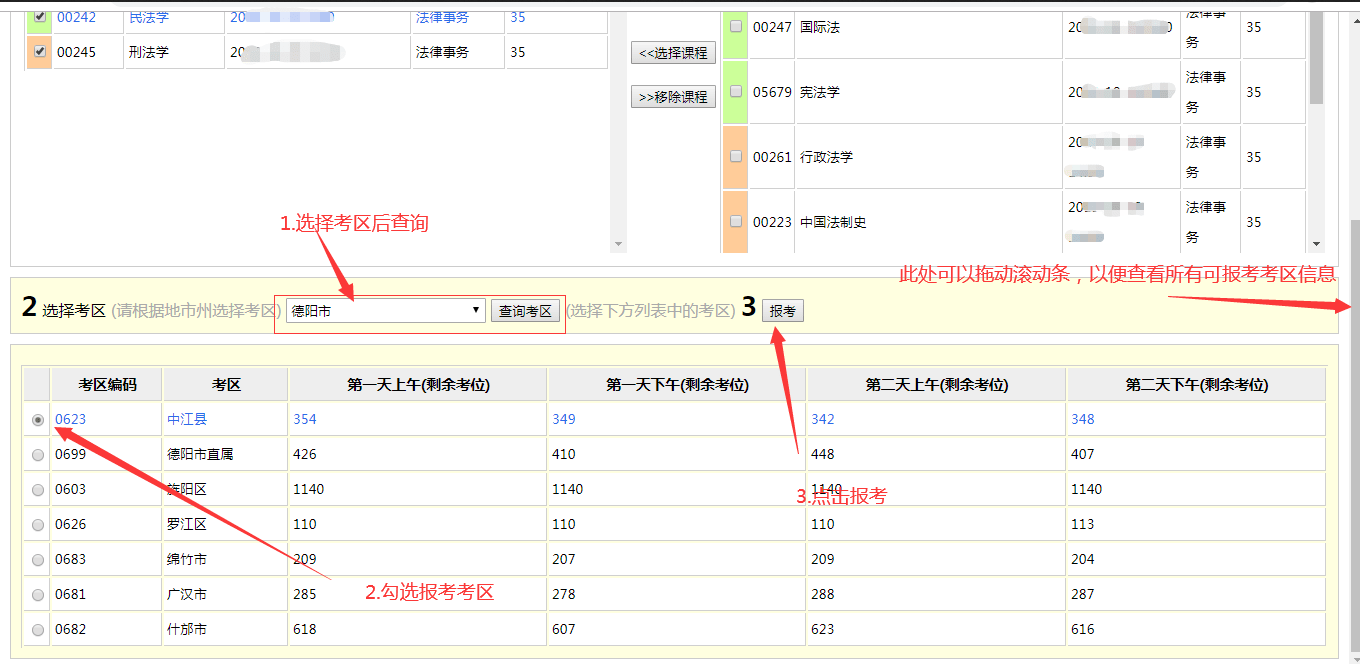Select the 0623 中江县 radio button
Image resolution: width=1360 pixels, height=664 pixels.
pyautogui.click(x=38, y=420)
